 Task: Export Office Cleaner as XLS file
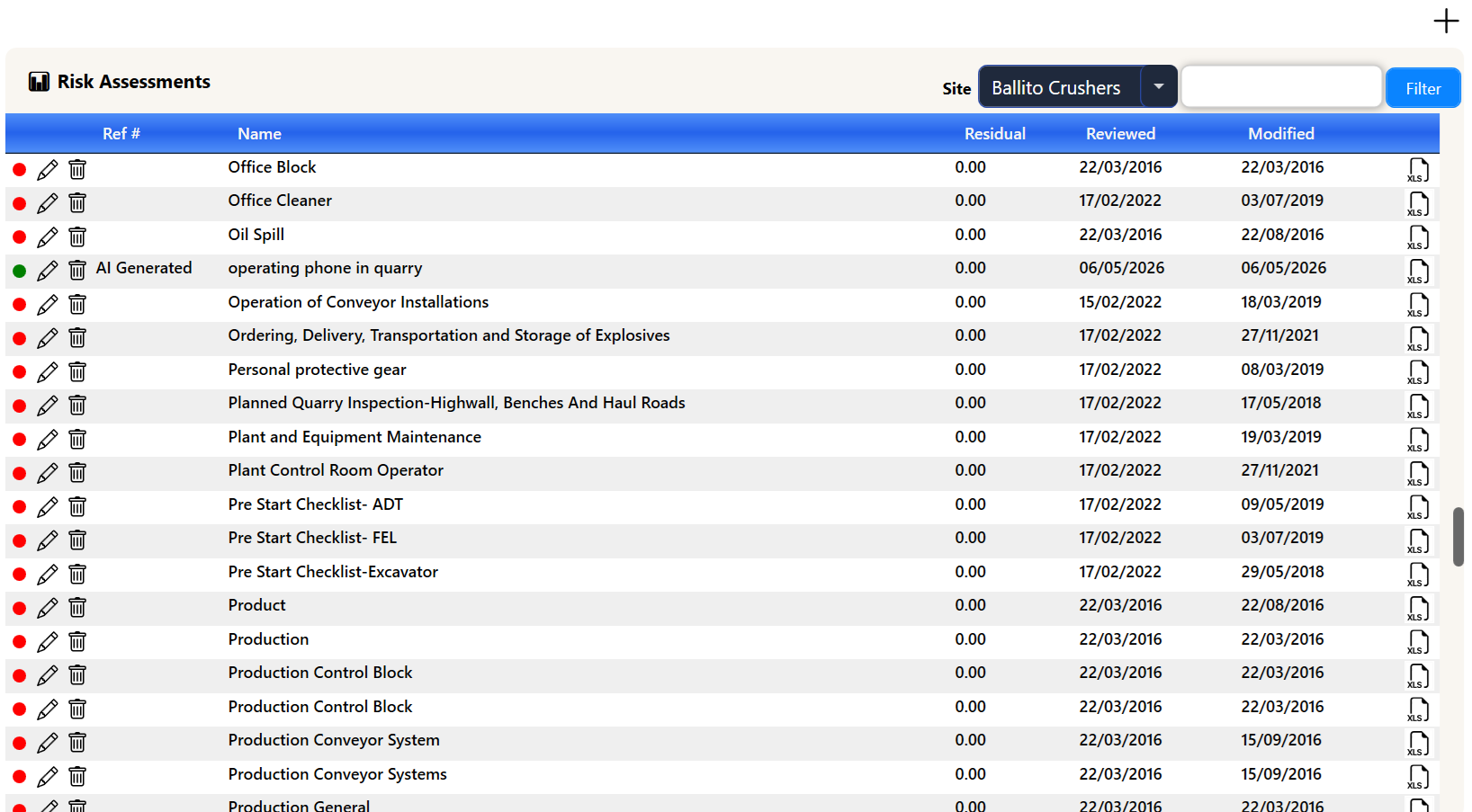point(1418,204)
